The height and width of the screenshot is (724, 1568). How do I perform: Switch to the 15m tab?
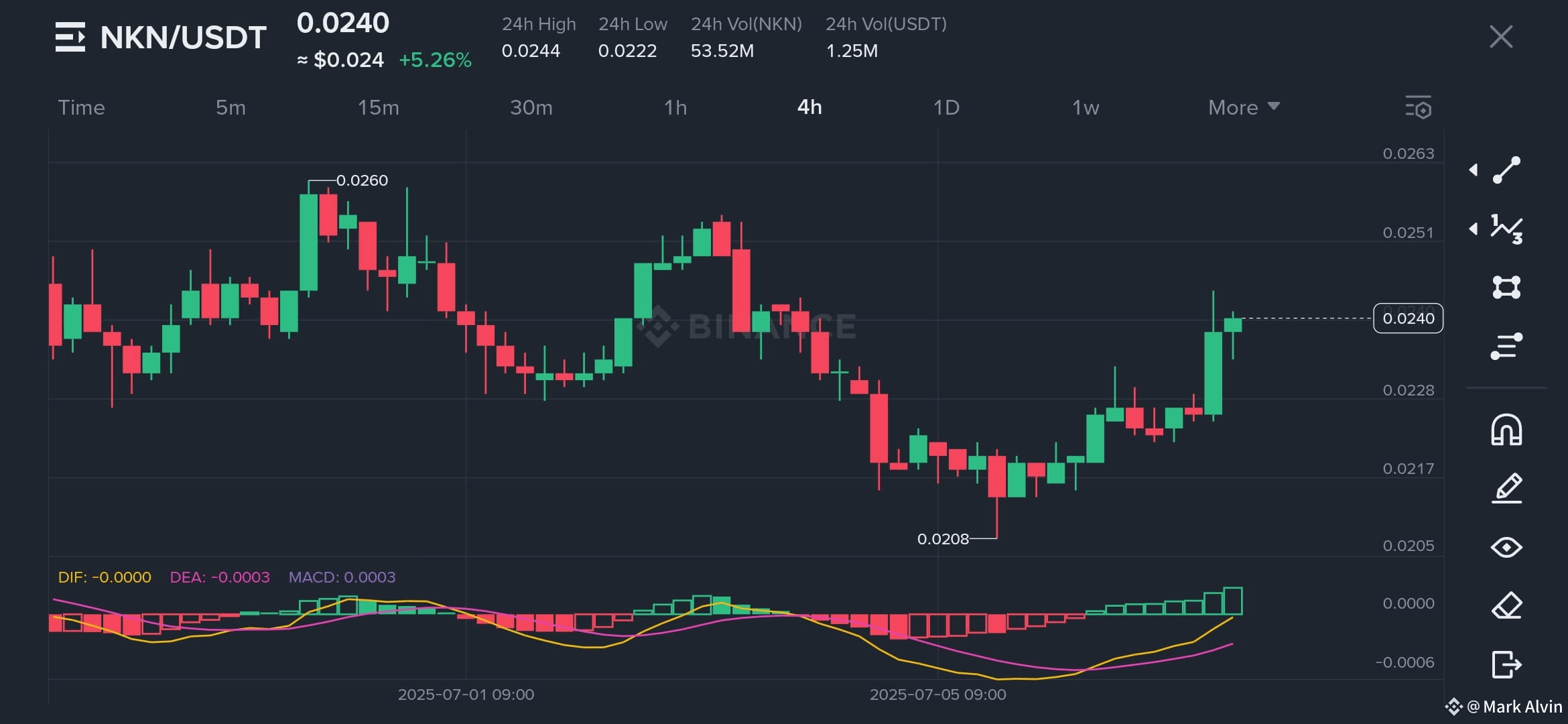pos(379,107)
